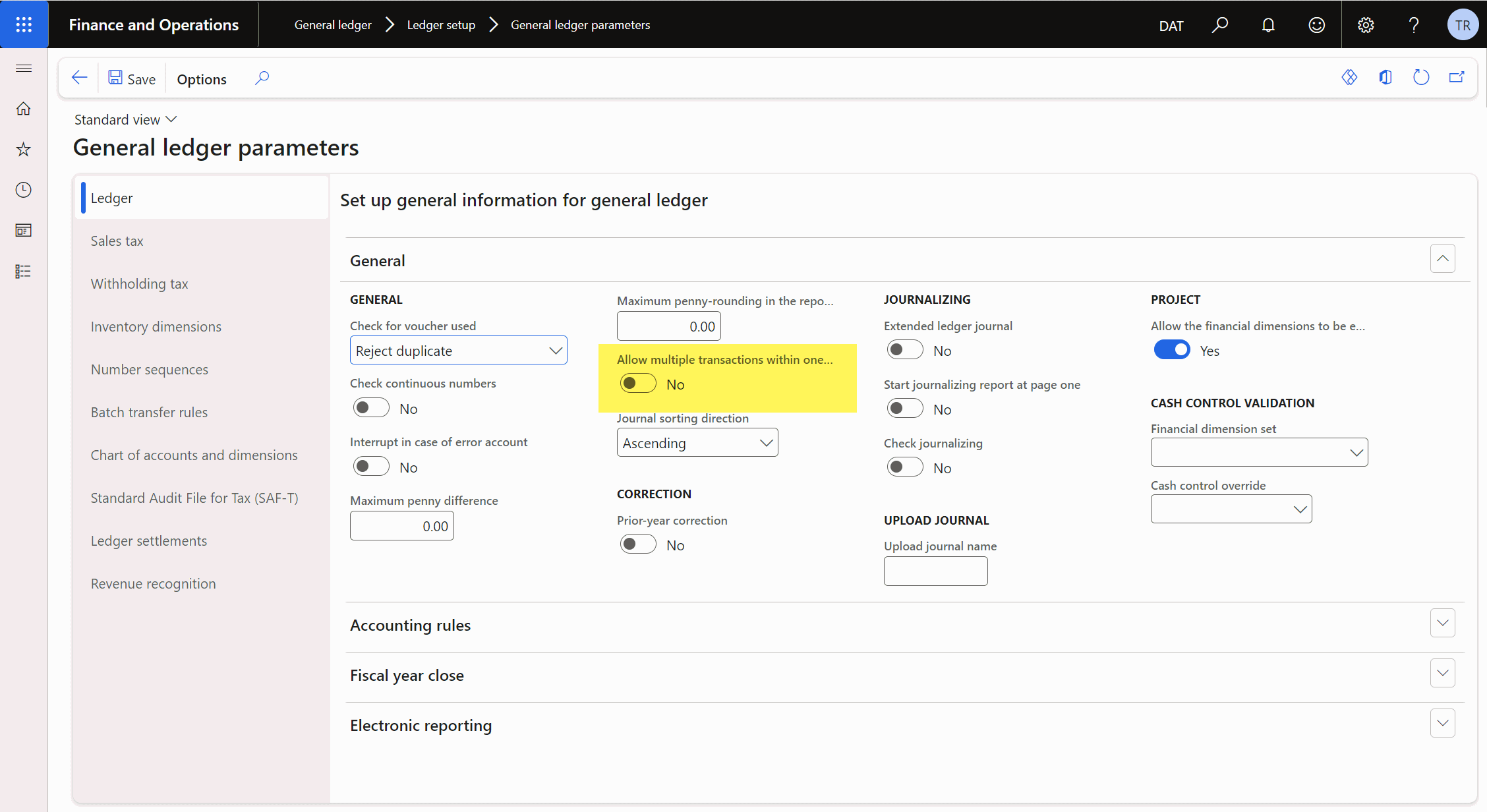This screenshot has width=1487, height=812.
Task: Open the feedback smiley icon
Action: tap(1316, 25)
